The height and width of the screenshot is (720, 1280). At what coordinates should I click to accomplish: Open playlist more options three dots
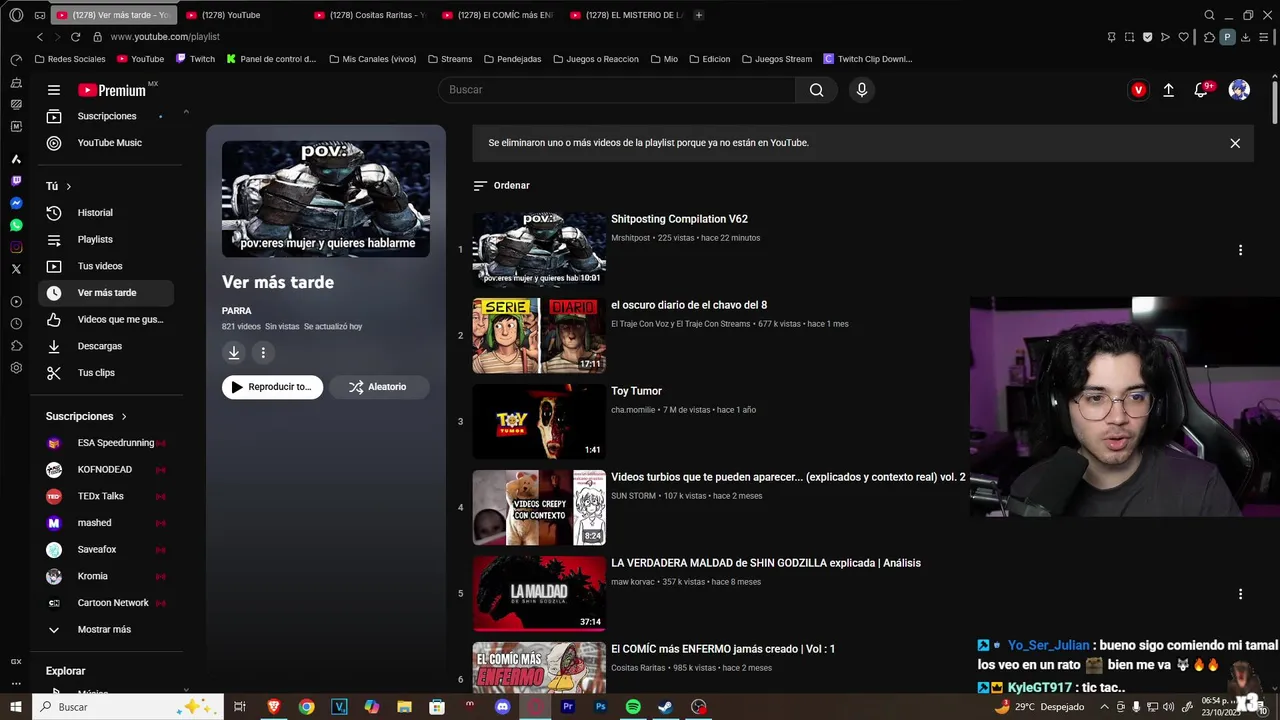[x=263, y=352]
